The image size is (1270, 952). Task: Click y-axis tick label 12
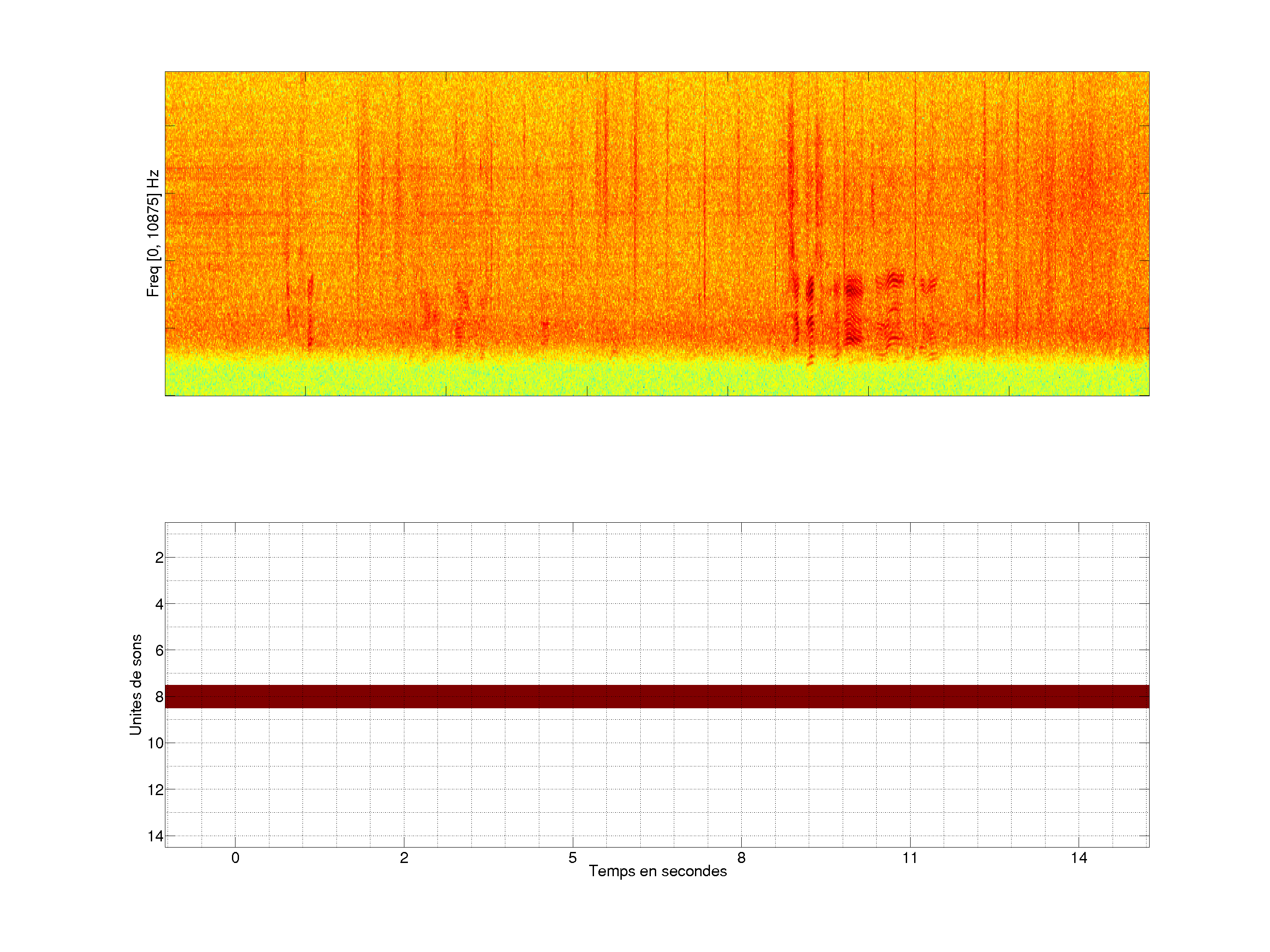[x=156, y=790]
